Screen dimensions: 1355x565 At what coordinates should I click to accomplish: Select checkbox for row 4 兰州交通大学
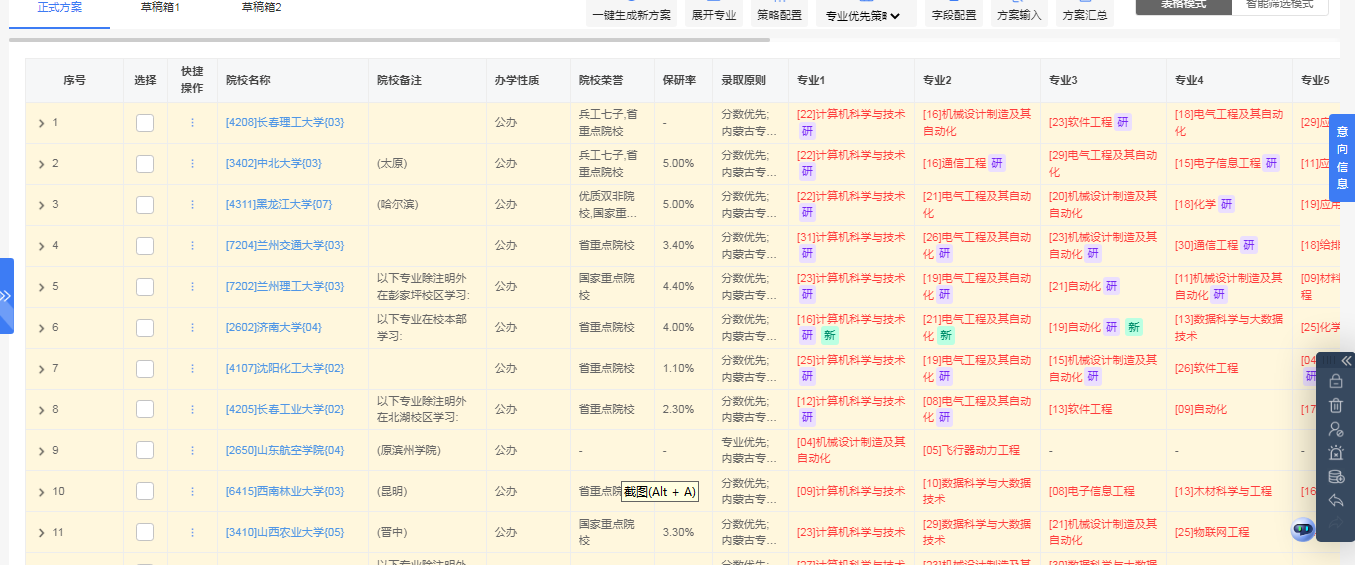145,246
